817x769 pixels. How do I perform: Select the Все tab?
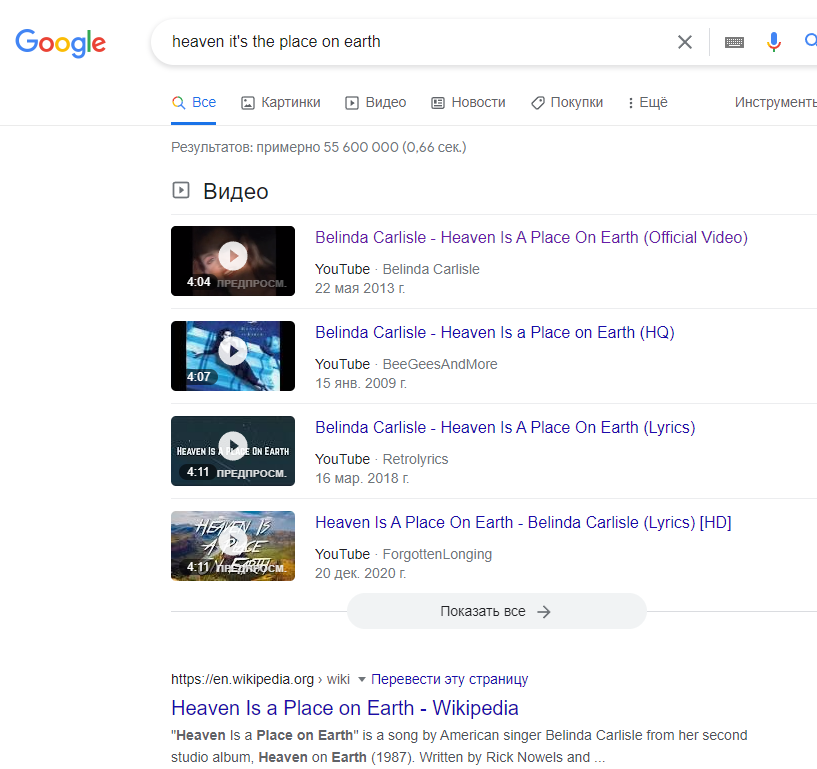pyautogui.click(x=194, y=103)
